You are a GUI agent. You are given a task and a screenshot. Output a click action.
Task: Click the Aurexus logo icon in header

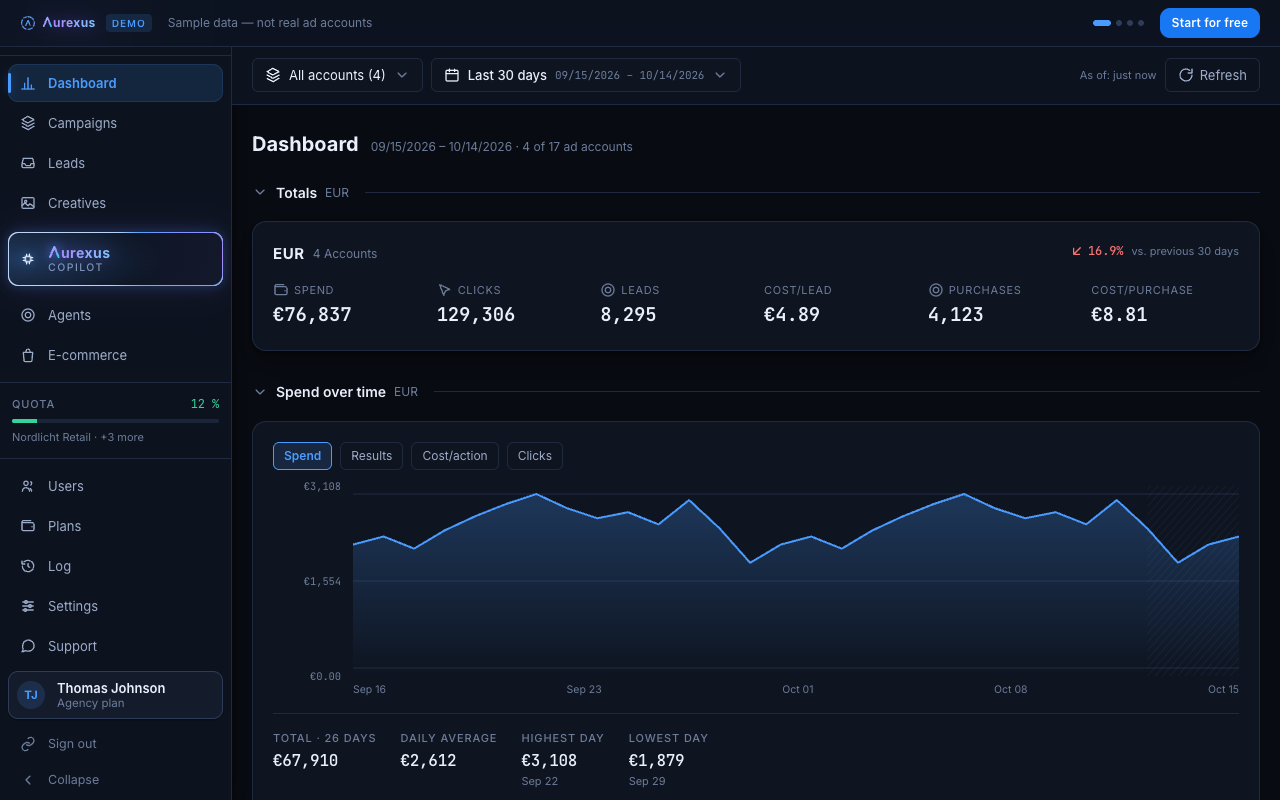pyautogui.click(x=28, y=23)
